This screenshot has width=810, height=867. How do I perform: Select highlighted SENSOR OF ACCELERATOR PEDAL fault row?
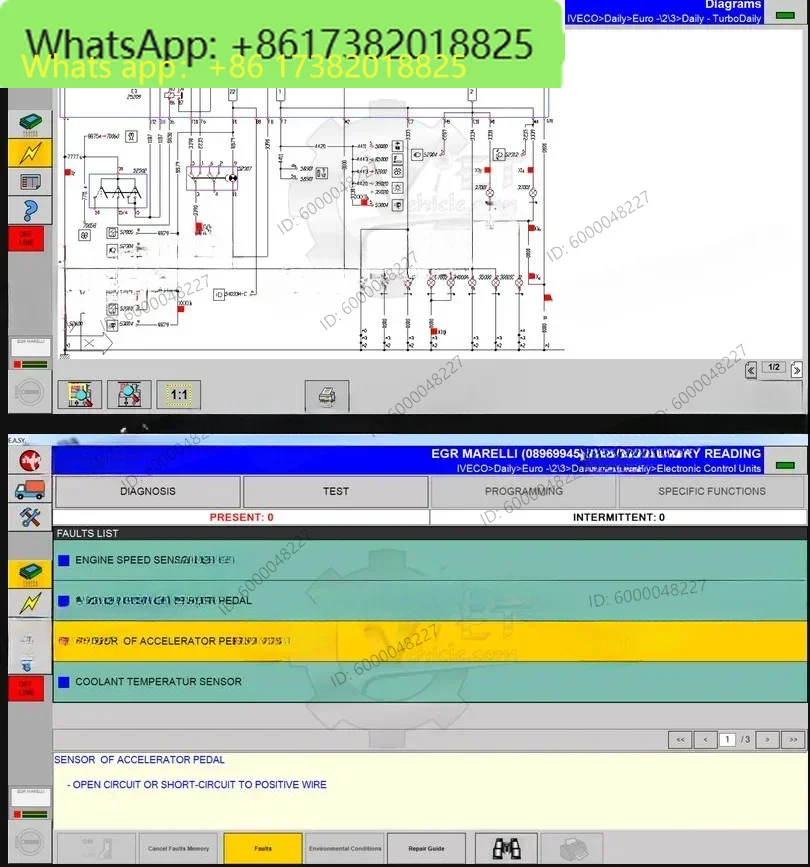pyautogui.click(x=430, y=641)
